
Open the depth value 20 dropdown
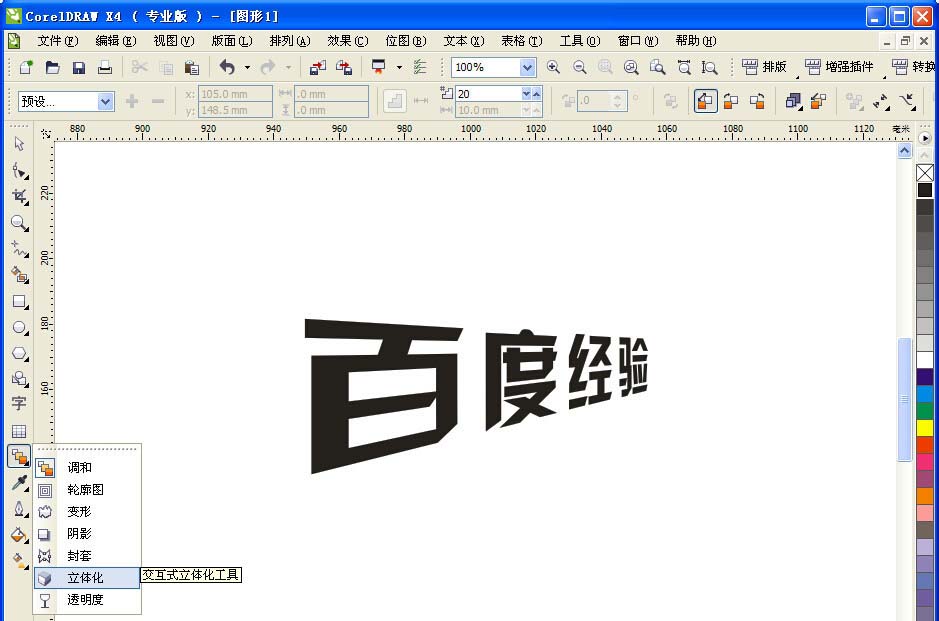click(526, 93)
